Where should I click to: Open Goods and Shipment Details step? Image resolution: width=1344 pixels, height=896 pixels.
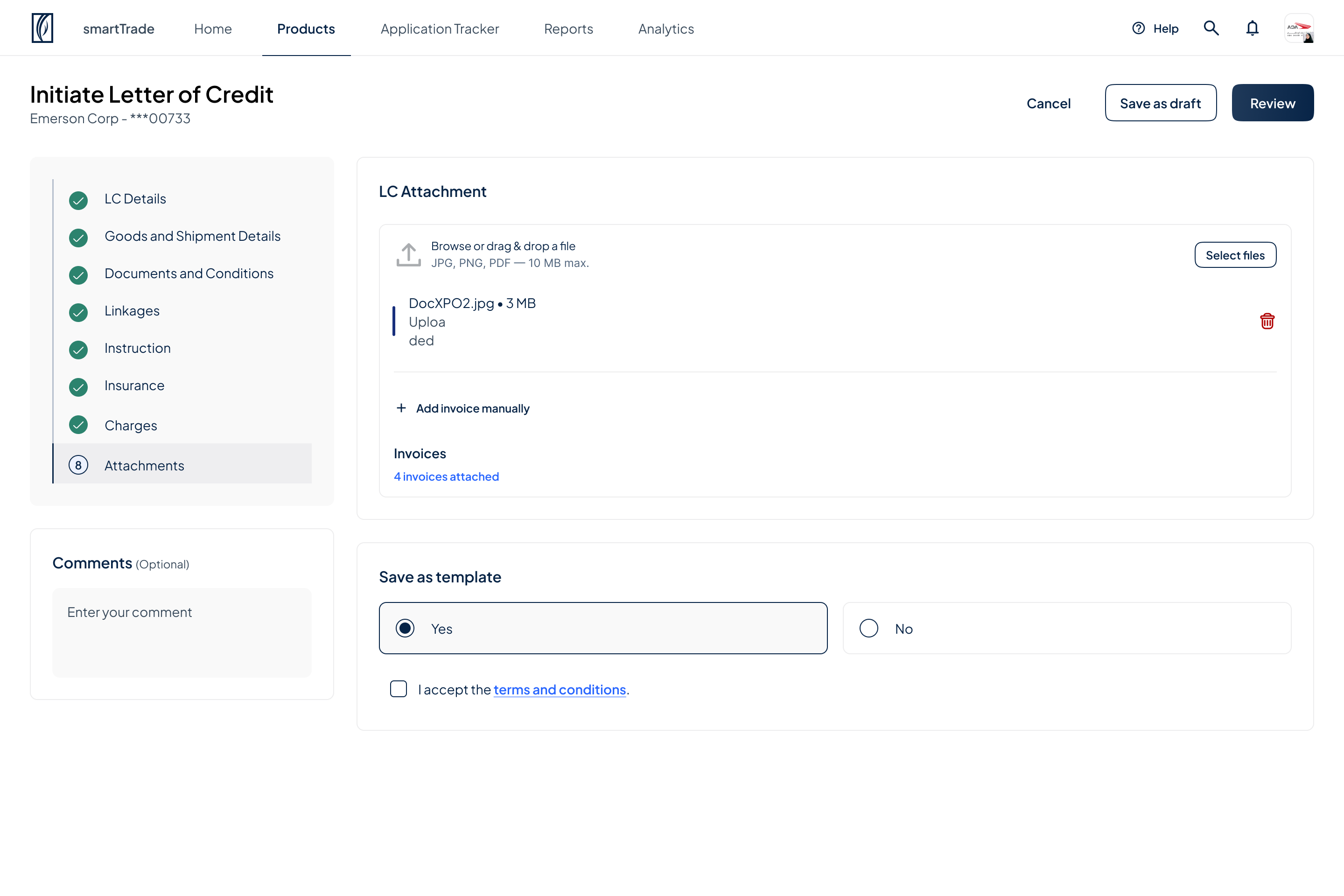tap(193, 236)
